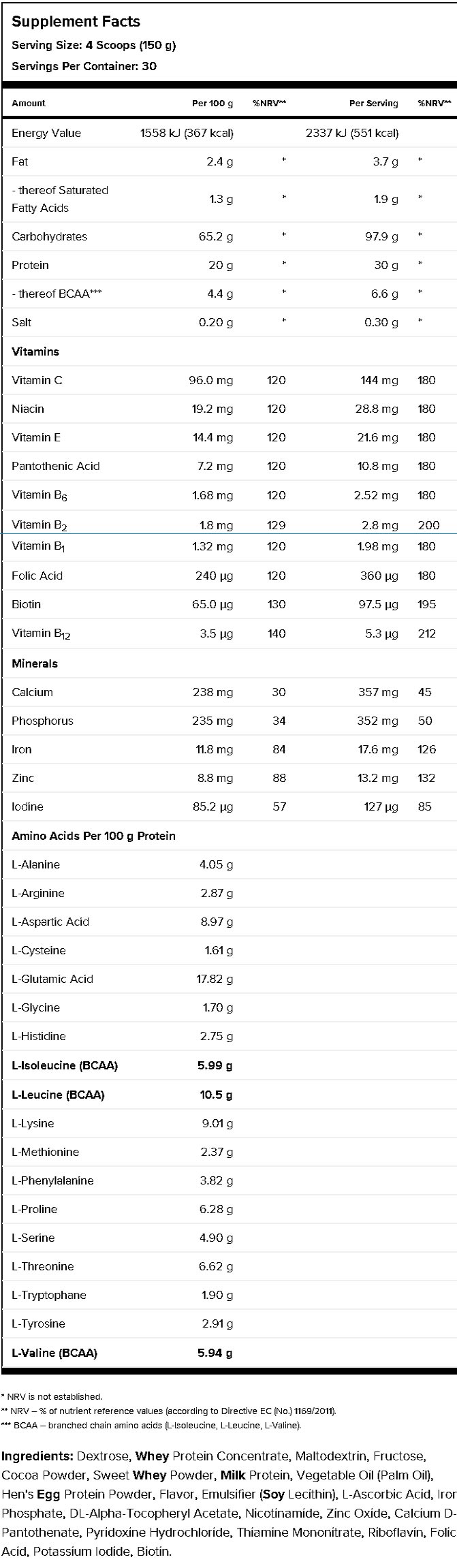Click the bold L-Leucine (BCAA) row
The width and height of the screenshot is (457, 1568).
tap(229, 1095)
